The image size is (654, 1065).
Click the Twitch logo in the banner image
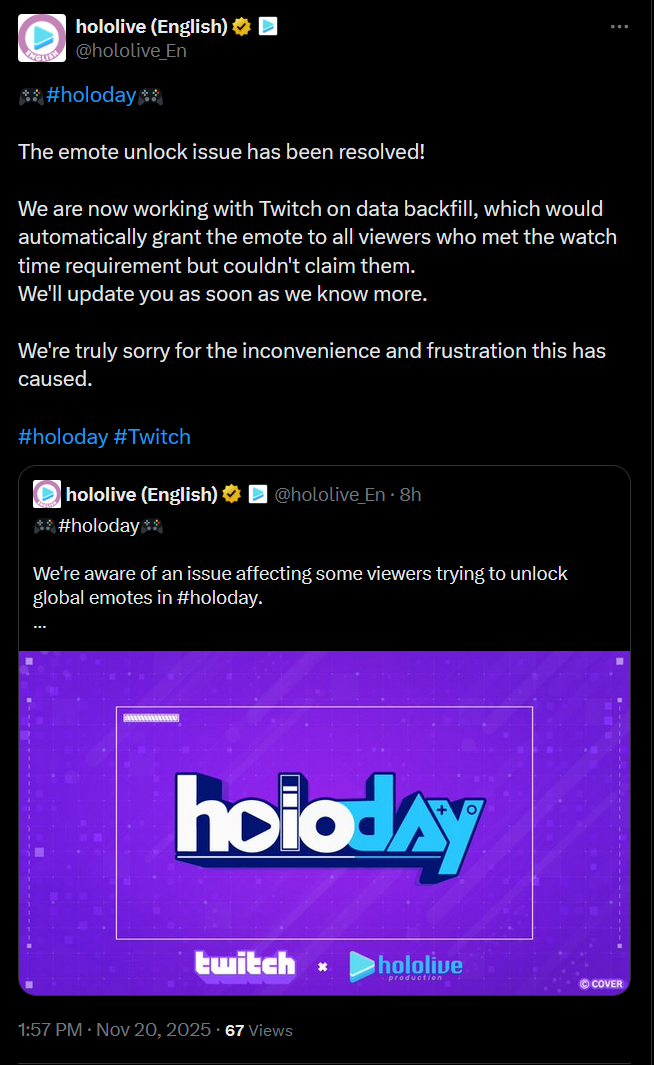point(246,964)
